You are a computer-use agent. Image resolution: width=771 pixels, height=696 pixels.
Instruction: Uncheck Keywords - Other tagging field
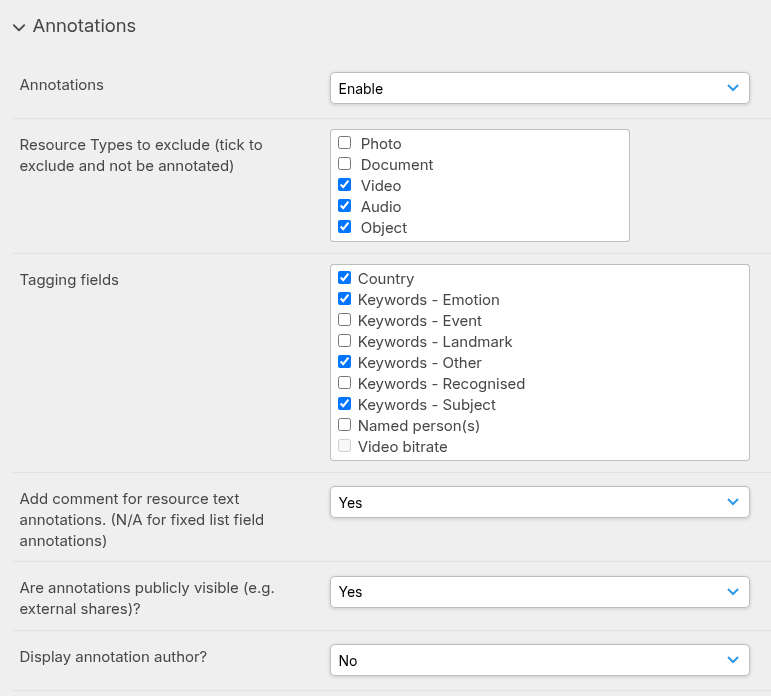click(x=345, y=362)
